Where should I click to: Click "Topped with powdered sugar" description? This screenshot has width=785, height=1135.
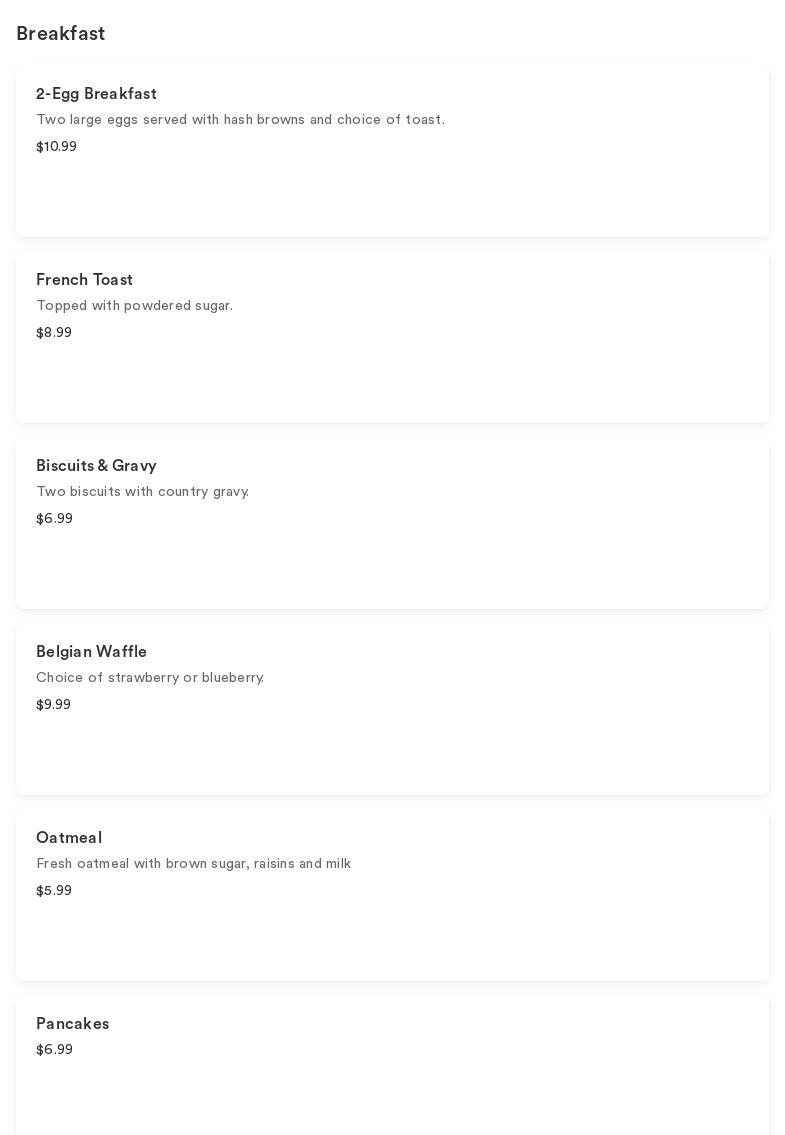pyautogui.click(x=134, y=306)
